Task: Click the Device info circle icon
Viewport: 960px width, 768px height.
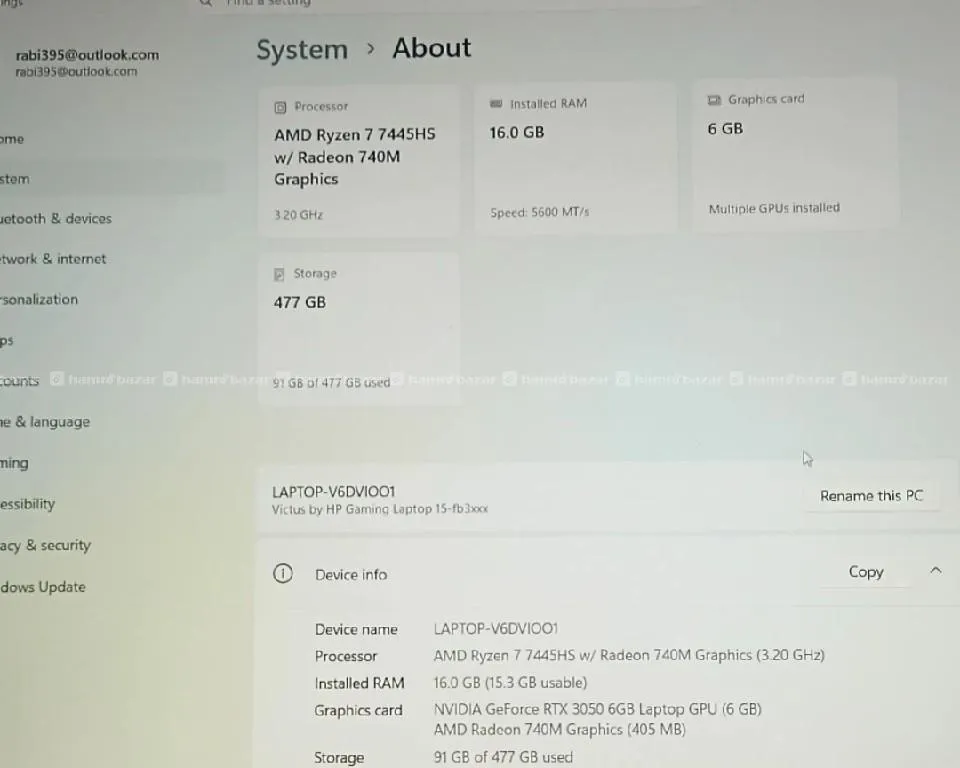Action: point(283,574)
